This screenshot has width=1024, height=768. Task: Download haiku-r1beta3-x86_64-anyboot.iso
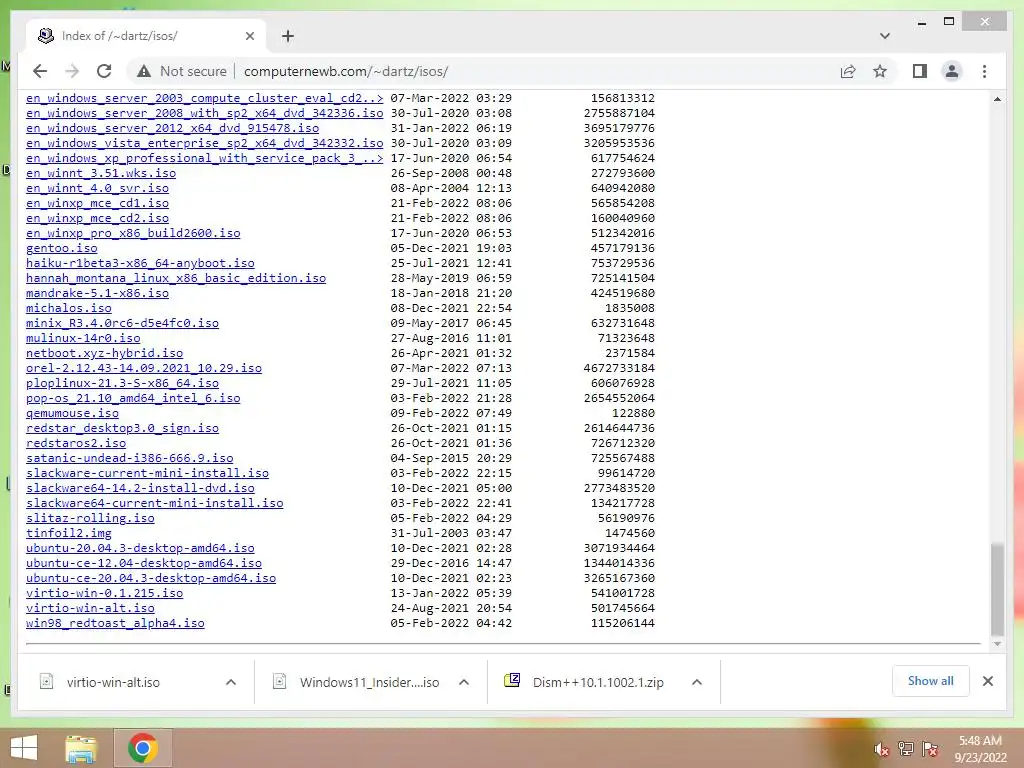coord(140,263)
